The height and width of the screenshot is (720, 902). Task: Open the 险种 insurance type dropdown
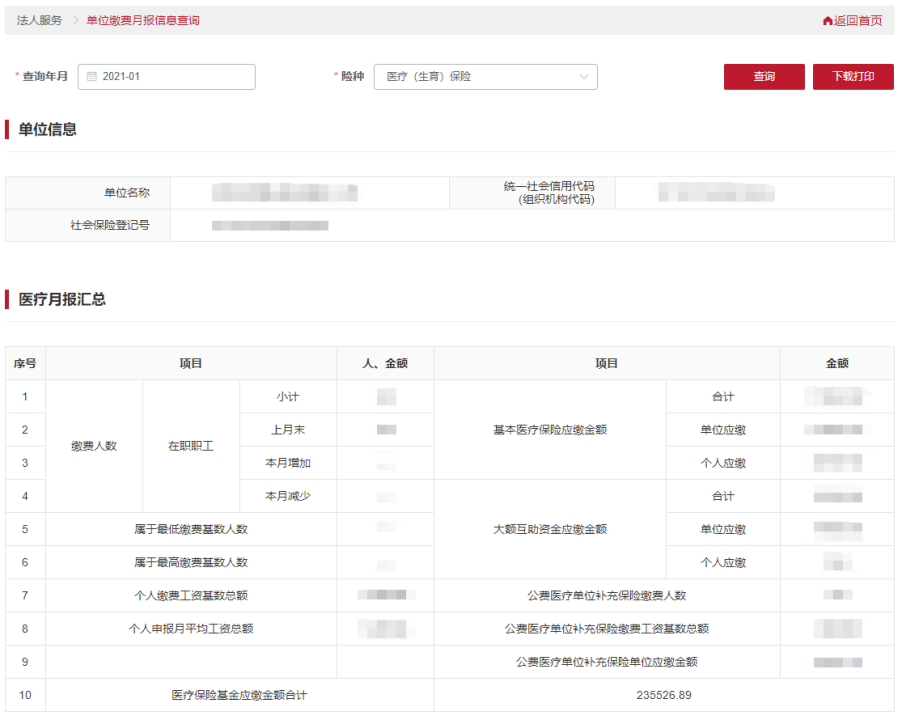coord(485,76)
